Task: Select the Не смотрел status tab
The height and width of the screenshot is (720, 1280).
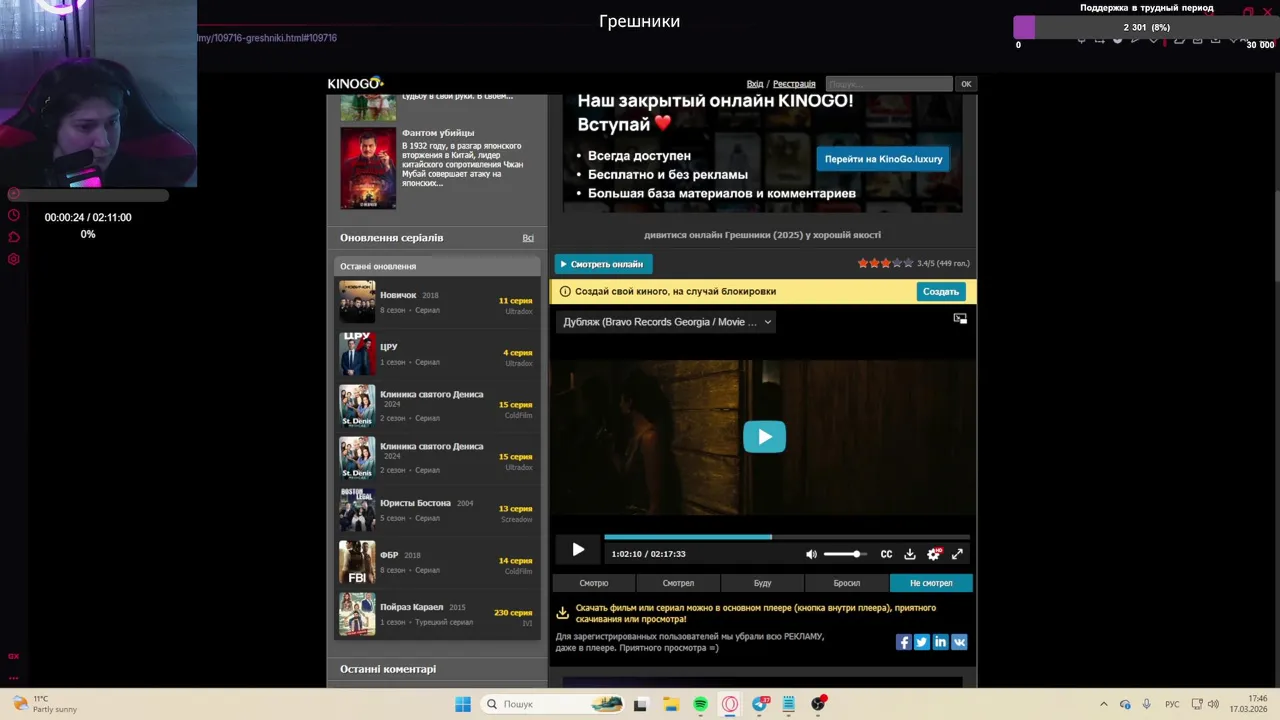Action: (931, 583)
